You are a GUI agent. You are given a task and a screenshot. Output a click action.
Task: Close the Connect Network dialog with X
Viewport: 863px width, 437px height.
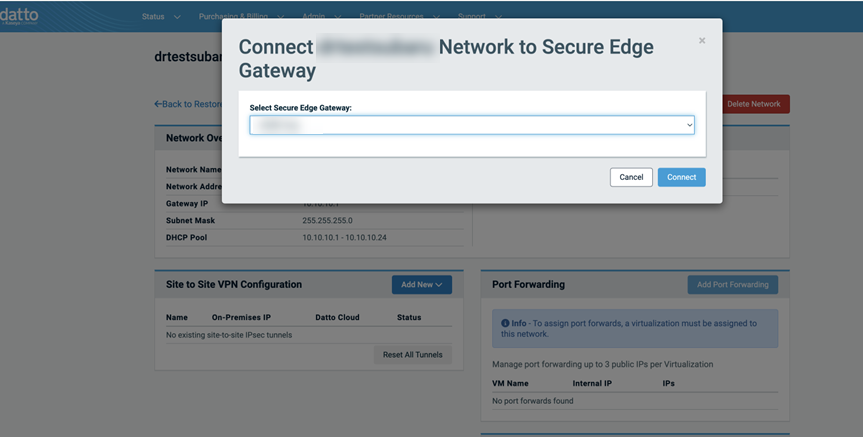point(702,41)
